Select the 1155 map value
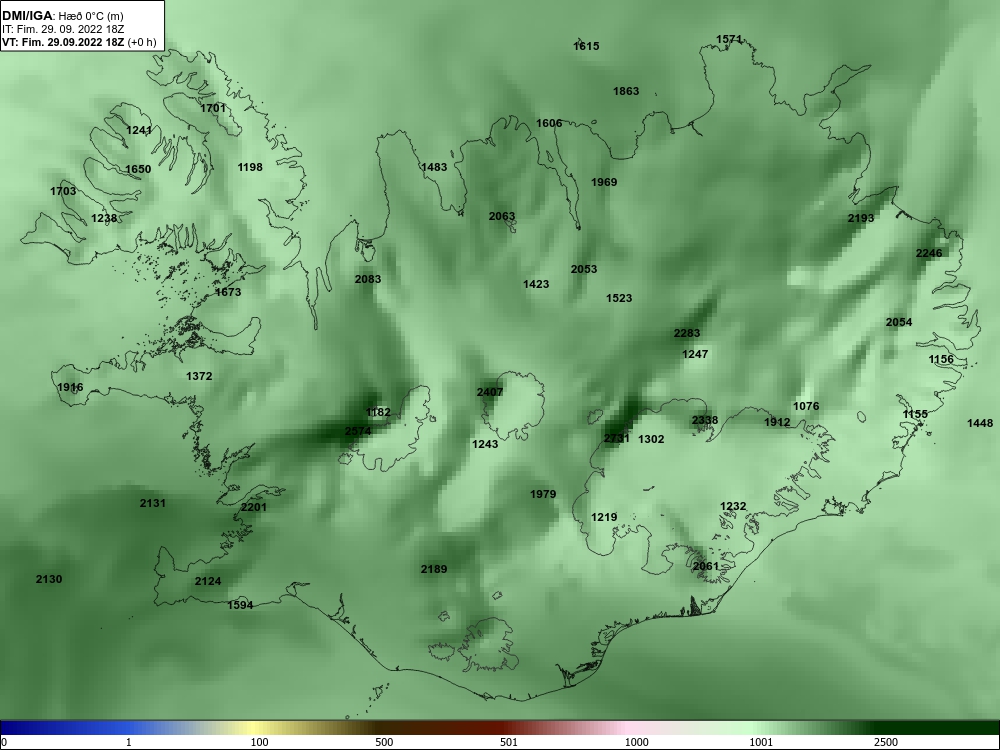The image size is (1000, 750). pos(915,414)
